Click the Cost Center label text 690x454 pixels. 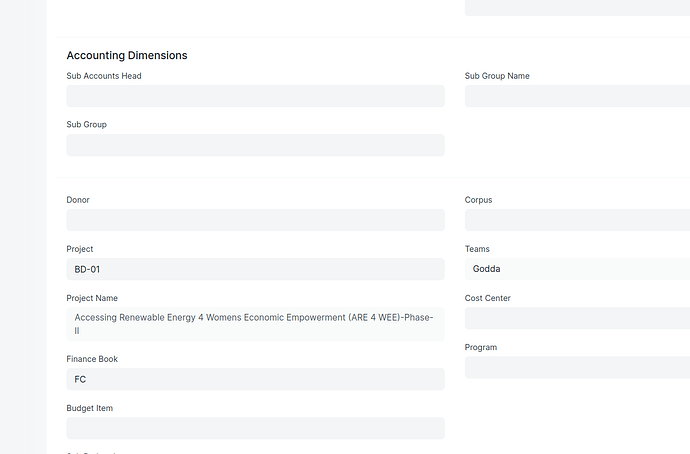click(488, 298)
